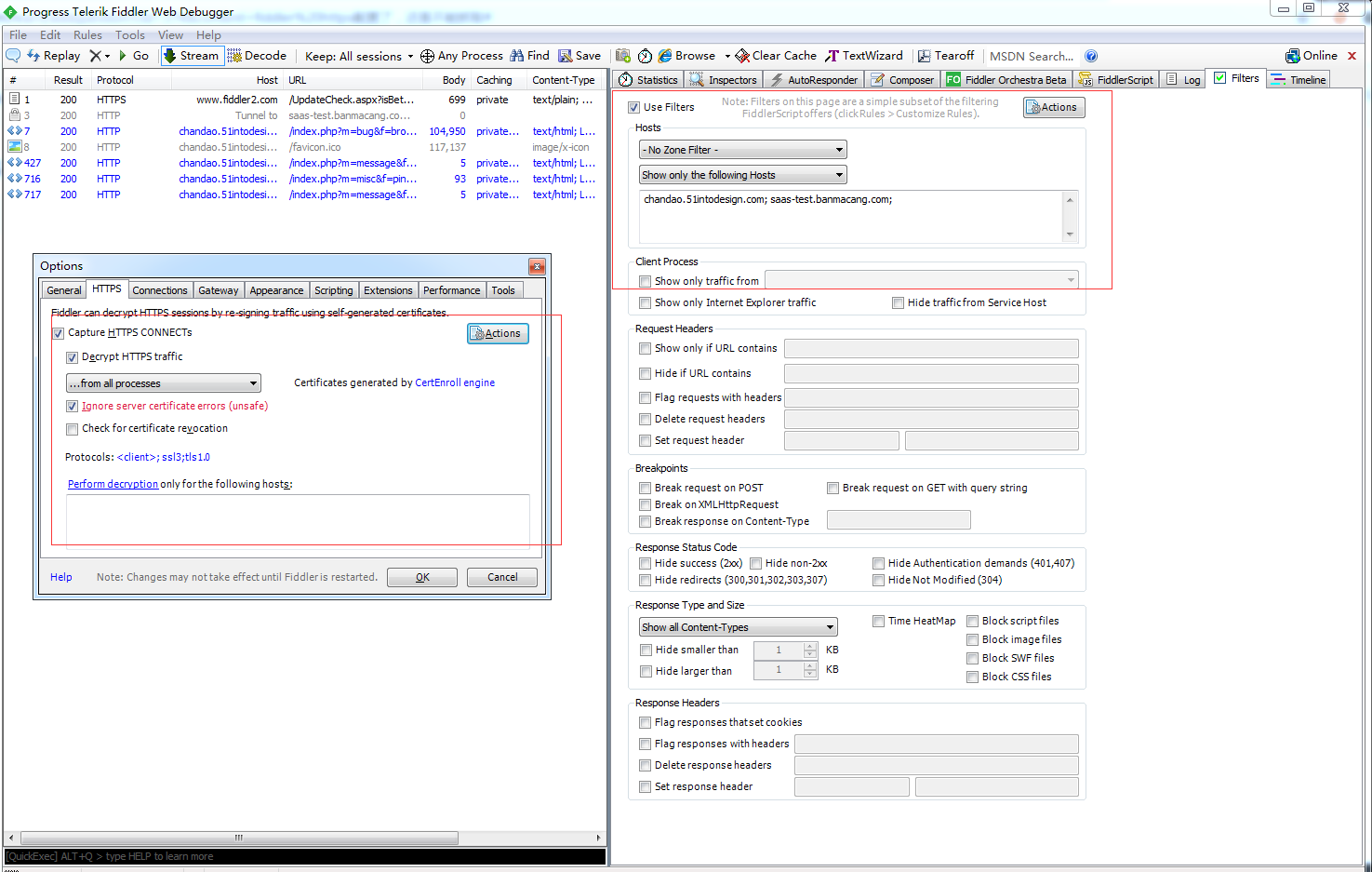Select the Gateway tab in Options
The image size is (1372, 872).
click(x=219, y=290)
